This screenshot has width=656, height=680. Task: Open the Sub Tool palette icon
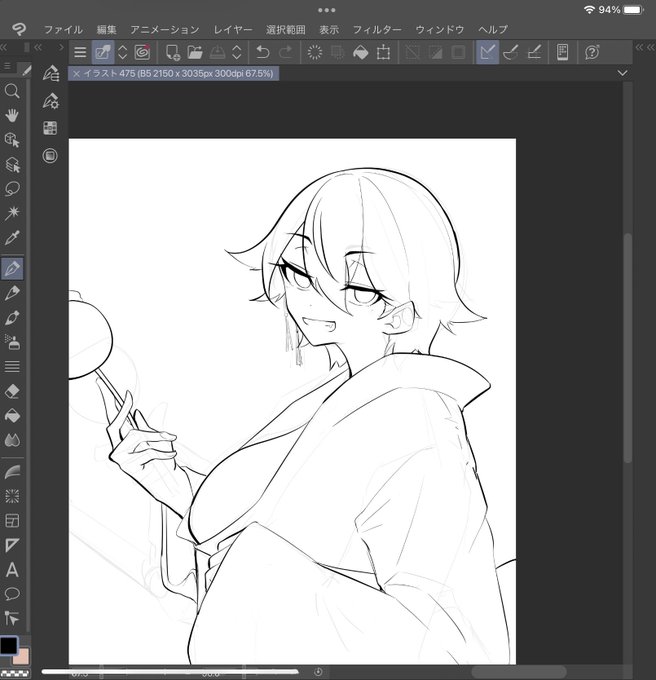coord(51,73)
